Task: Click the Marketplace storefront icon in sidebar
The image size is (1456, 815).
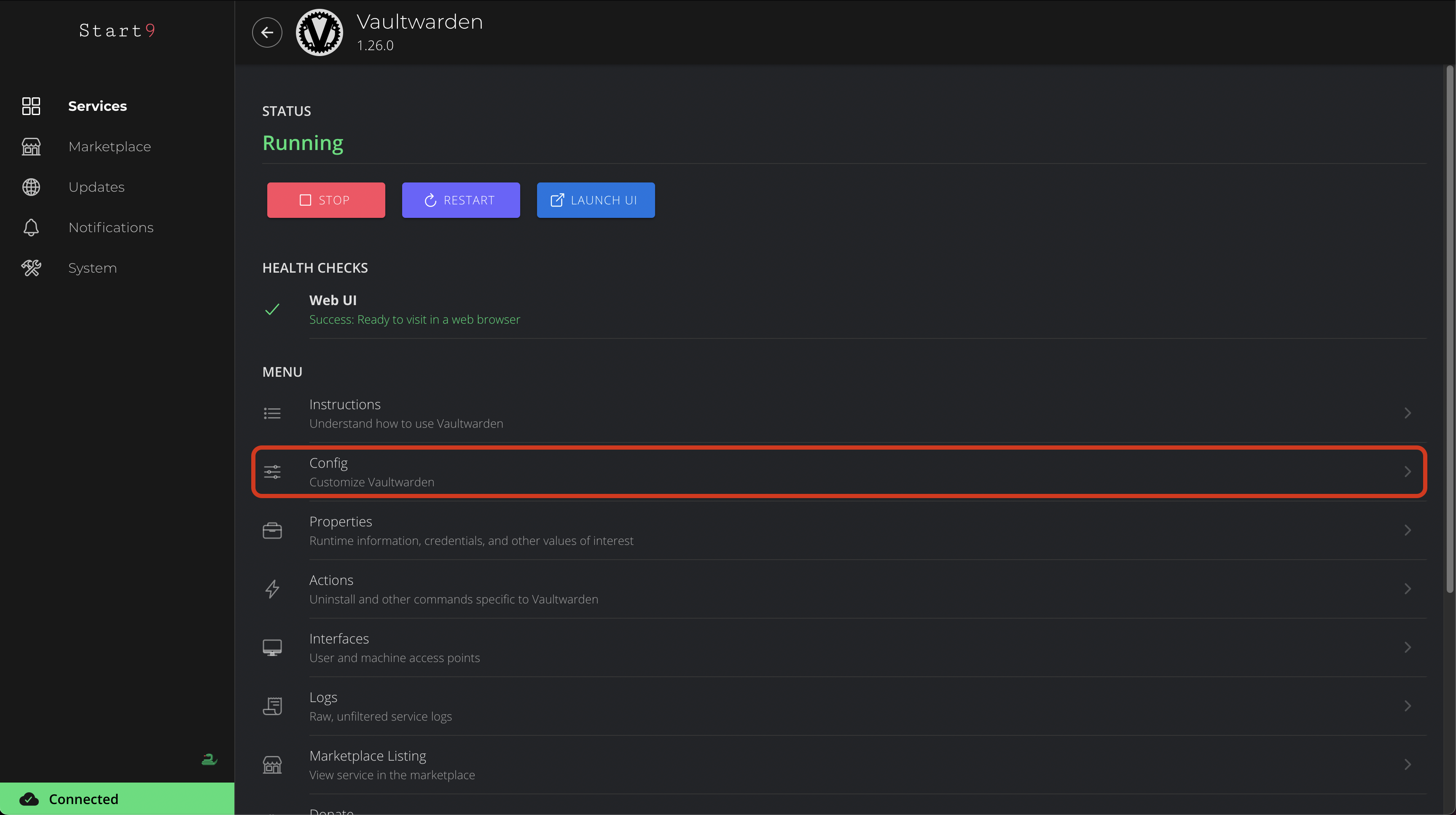Action: (31, 146)
